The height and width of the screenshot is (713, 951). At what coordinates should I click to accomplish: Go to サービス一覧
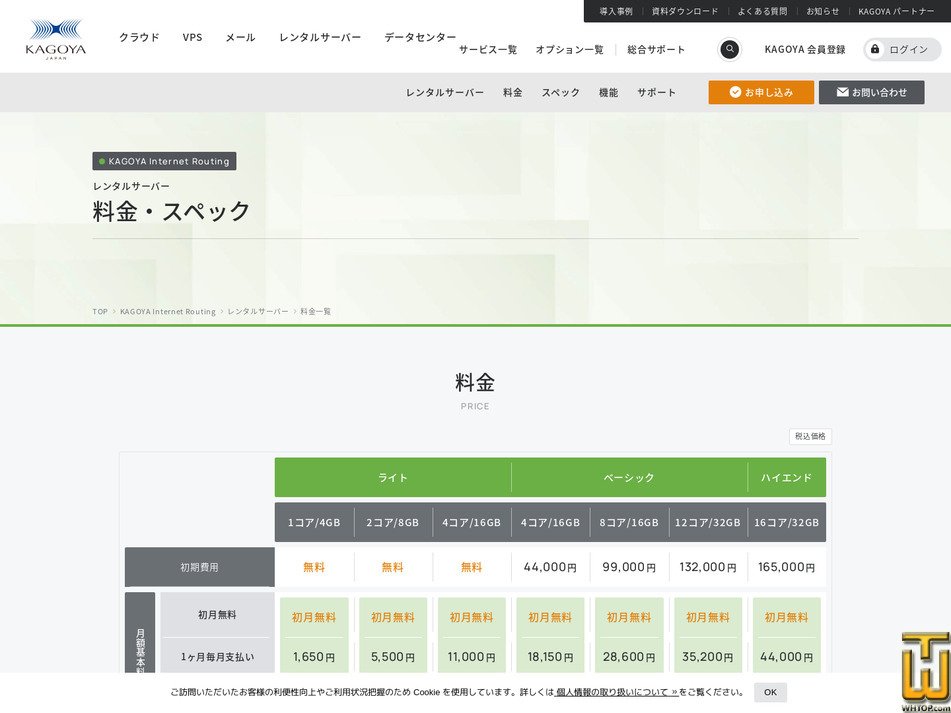pos(488,50)
